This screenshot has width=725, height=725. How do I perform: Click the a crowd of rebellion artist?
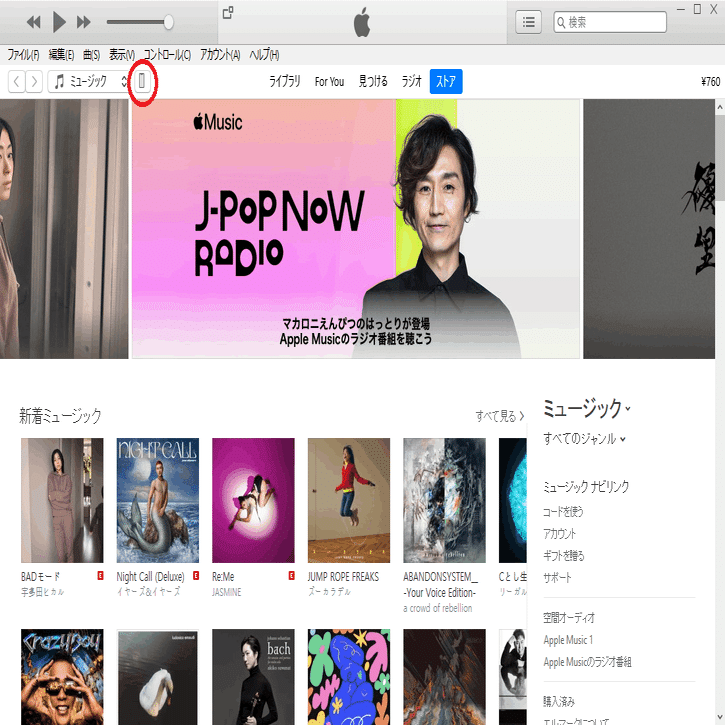pyautogui.click(x=437, y=608)
